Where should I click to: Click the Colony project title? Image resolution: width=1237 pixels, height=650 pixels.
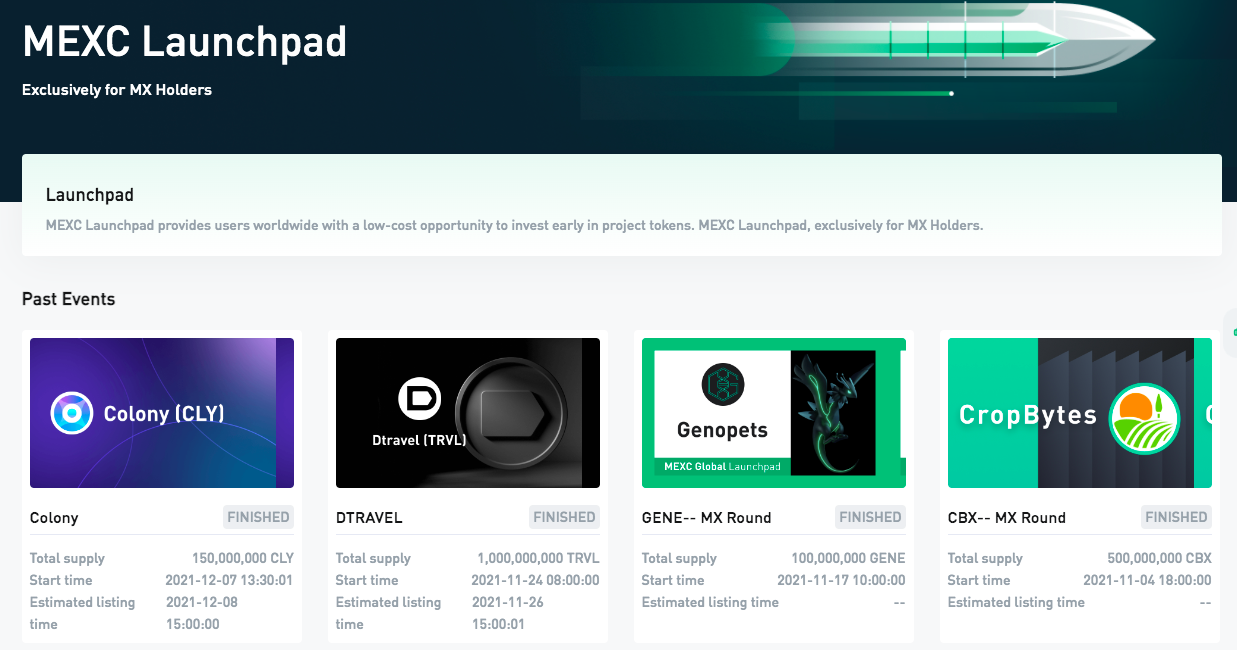point(54,517)
